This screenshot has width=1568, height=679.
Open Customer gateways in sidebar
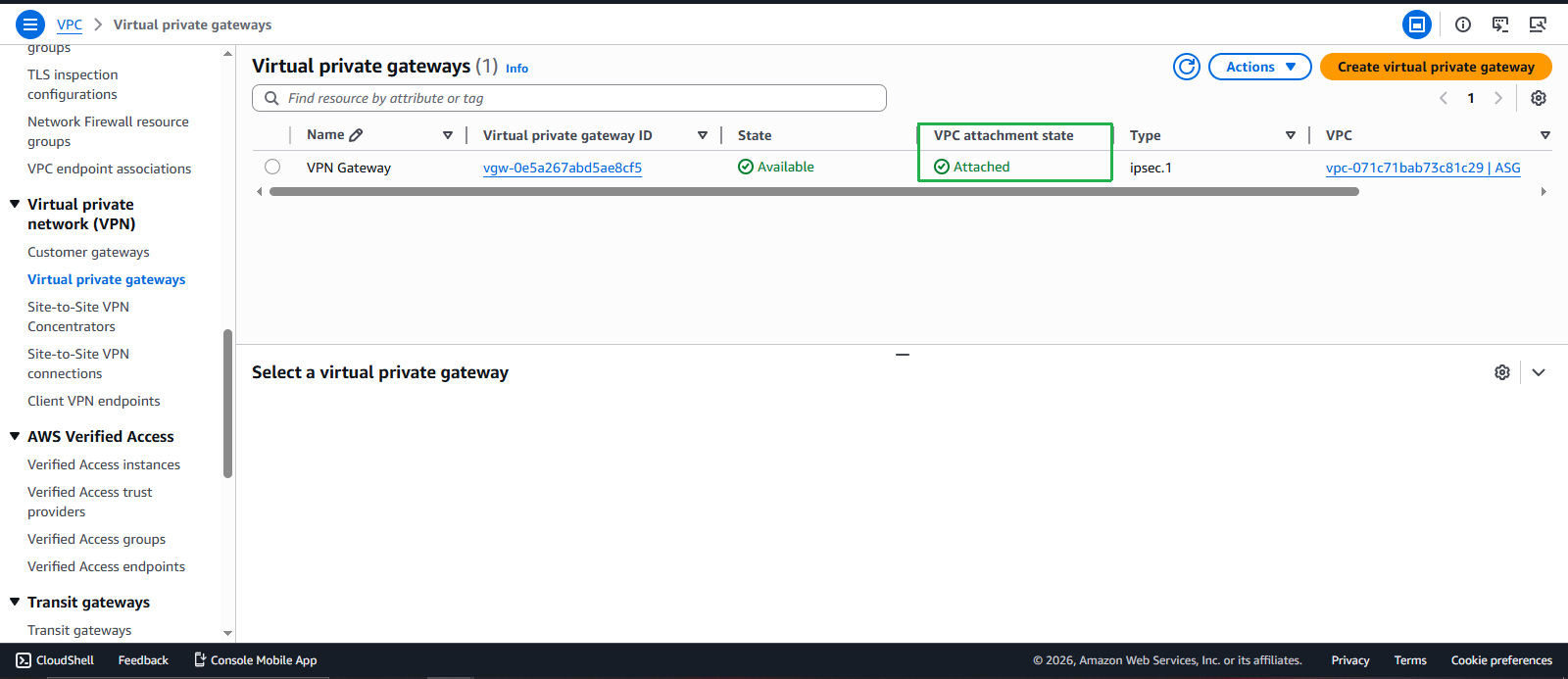click(88, 252)
